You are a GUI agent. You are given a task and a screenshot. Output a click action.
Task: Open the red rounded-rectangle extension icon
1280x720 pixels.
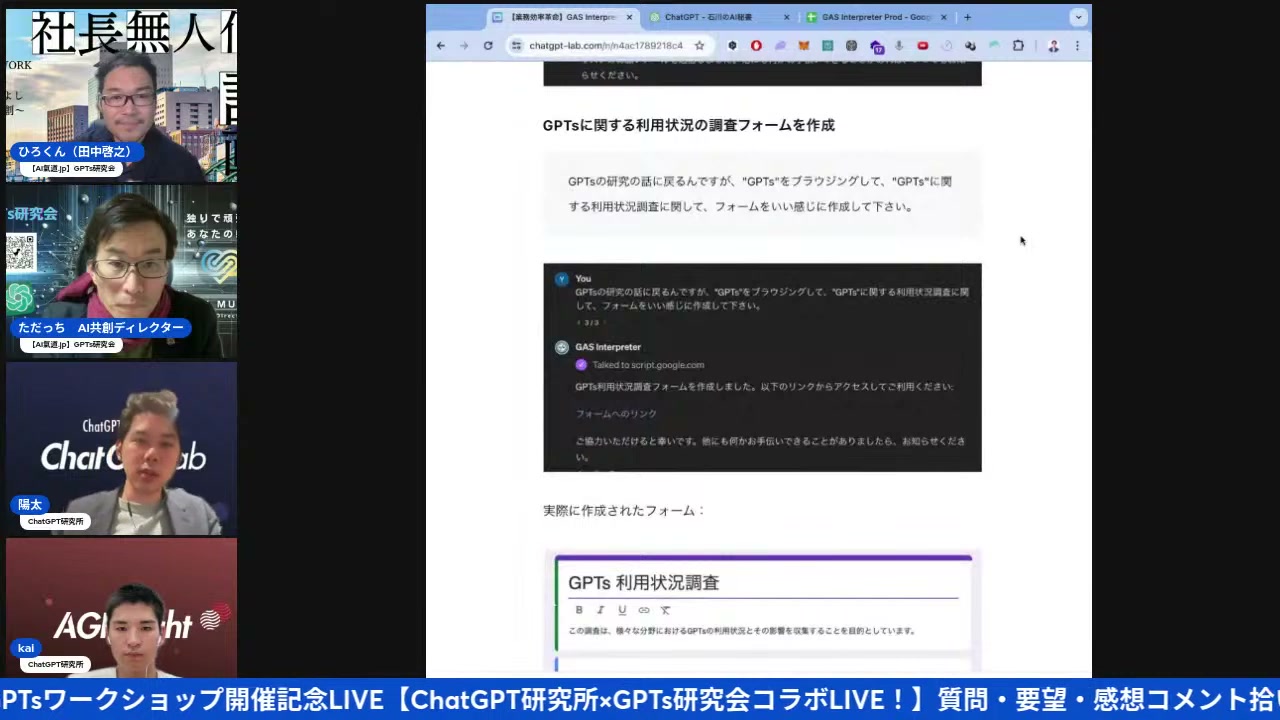(923, 46)
